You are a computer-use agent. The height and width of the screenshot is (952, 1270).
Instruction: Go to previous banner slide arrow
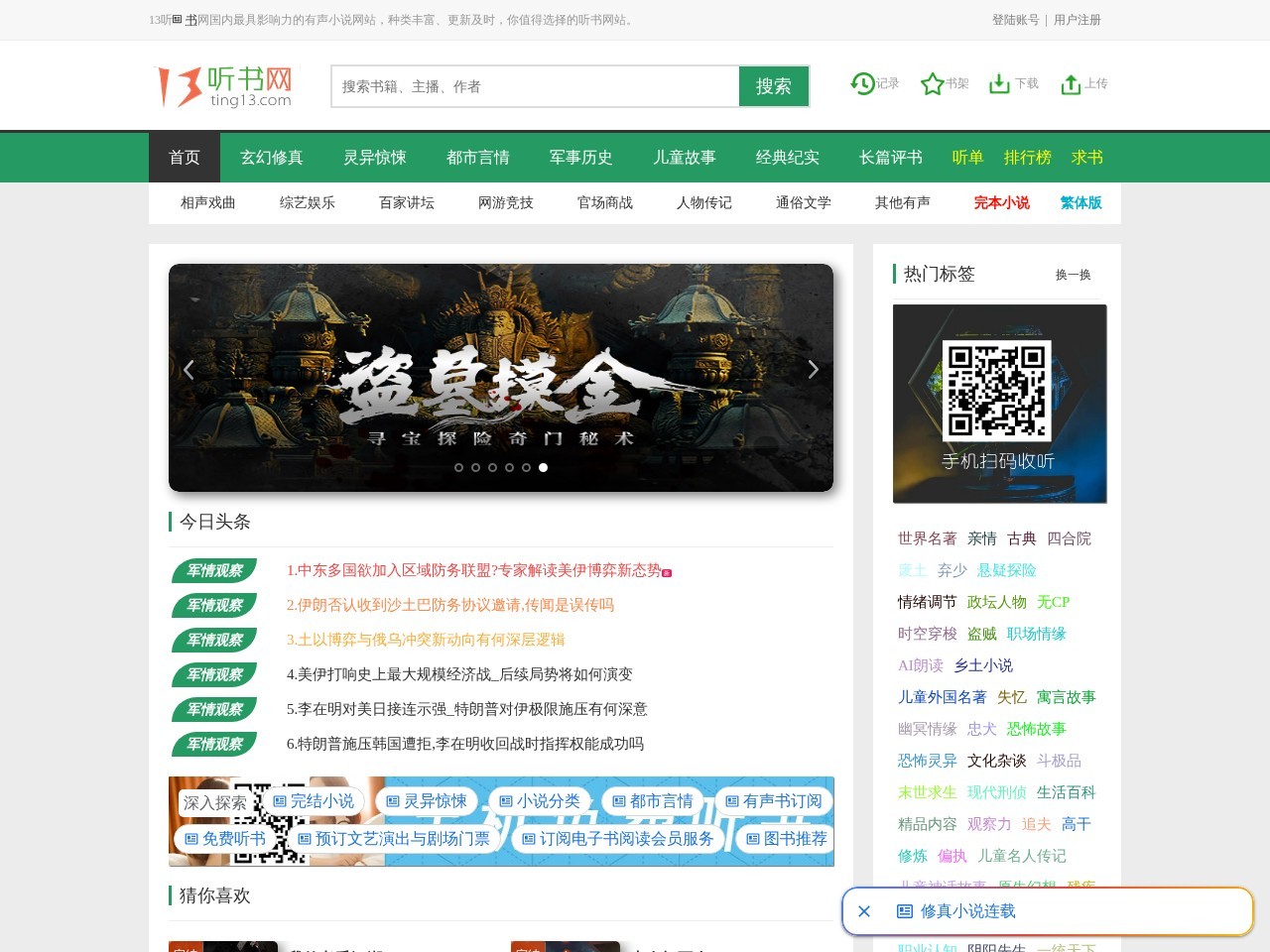tap(189, 370)
